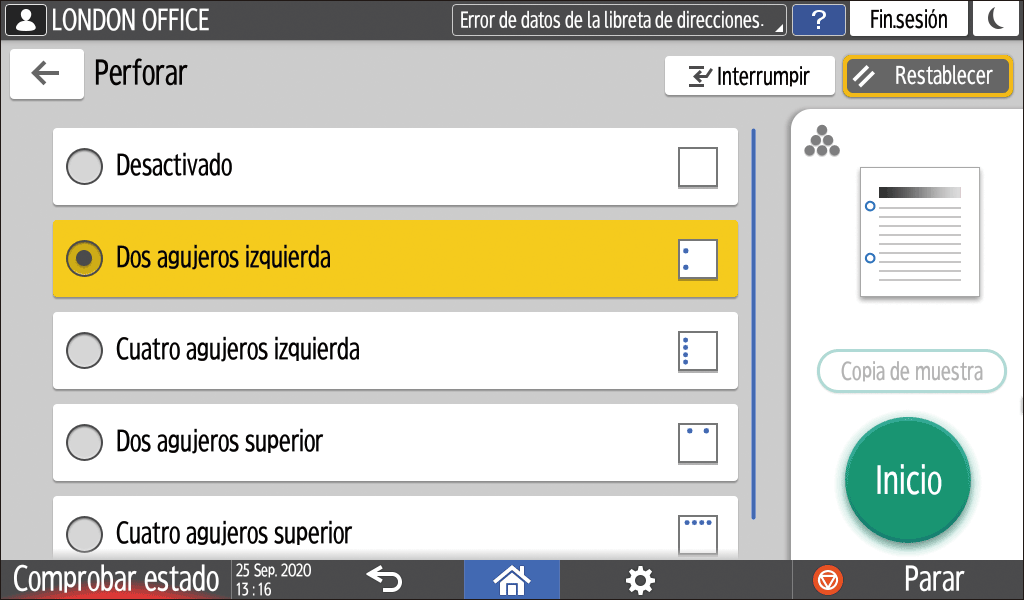This screenshot has height=600, width=1024.
Task: Click the Fin.sesión logout button
Action: 908,20
